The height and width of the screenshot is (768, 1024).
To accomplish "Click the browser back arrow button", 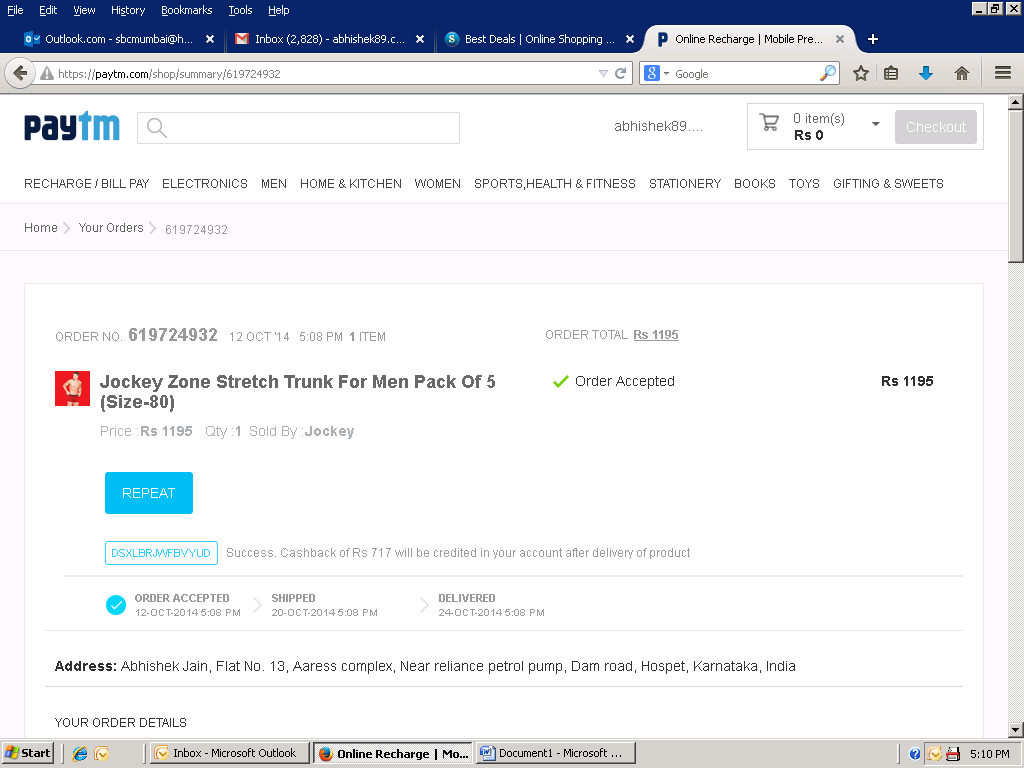I will click(20, 73).
